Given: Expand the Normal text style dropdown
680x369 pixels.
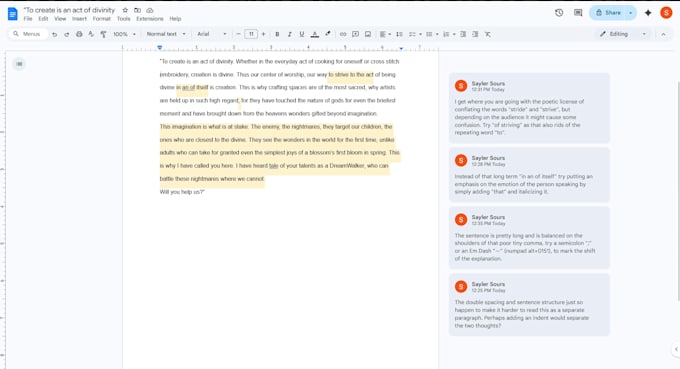Looking at the screenshot, I should [x=166, y=34].
